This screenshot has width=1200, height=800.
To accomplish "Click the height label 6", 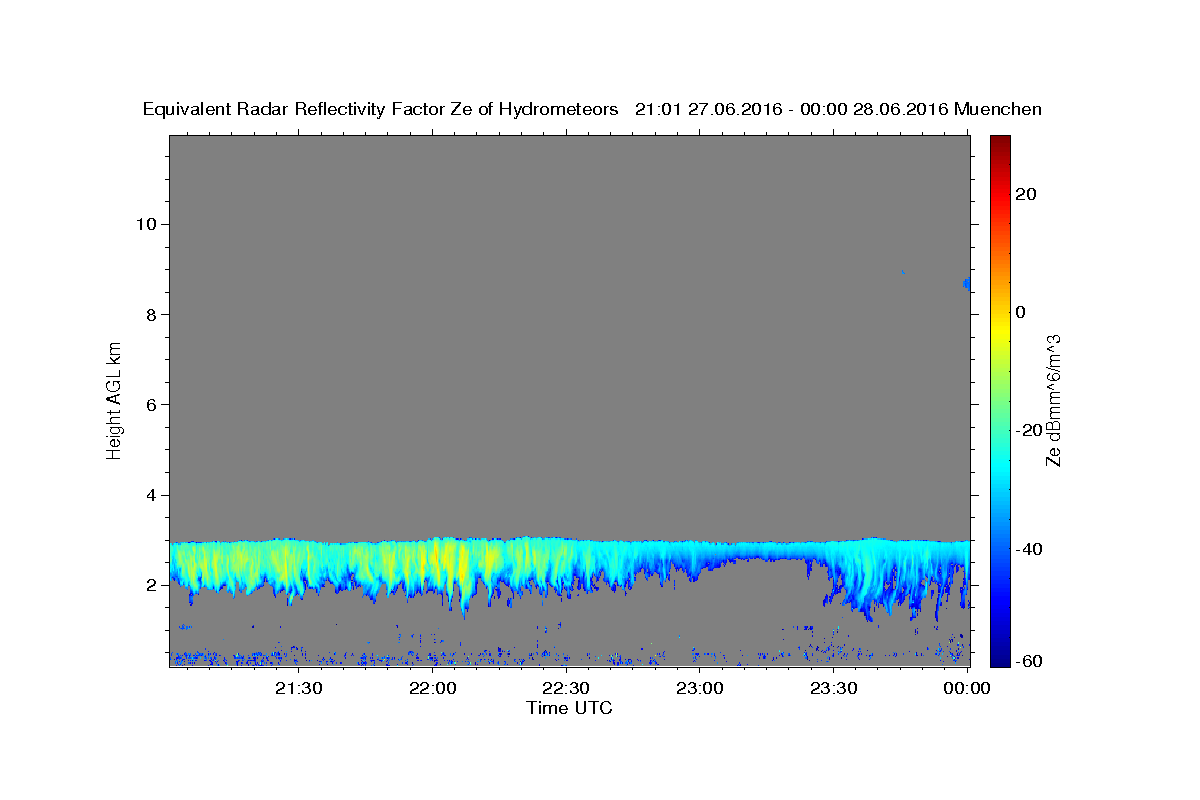I will (x=152, y=405).
